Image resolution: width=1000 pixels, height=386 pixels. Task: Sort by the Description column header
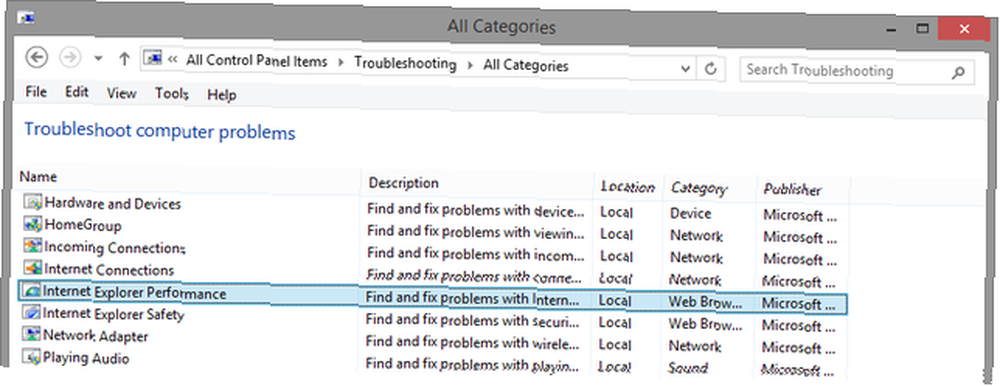point(404,183)
